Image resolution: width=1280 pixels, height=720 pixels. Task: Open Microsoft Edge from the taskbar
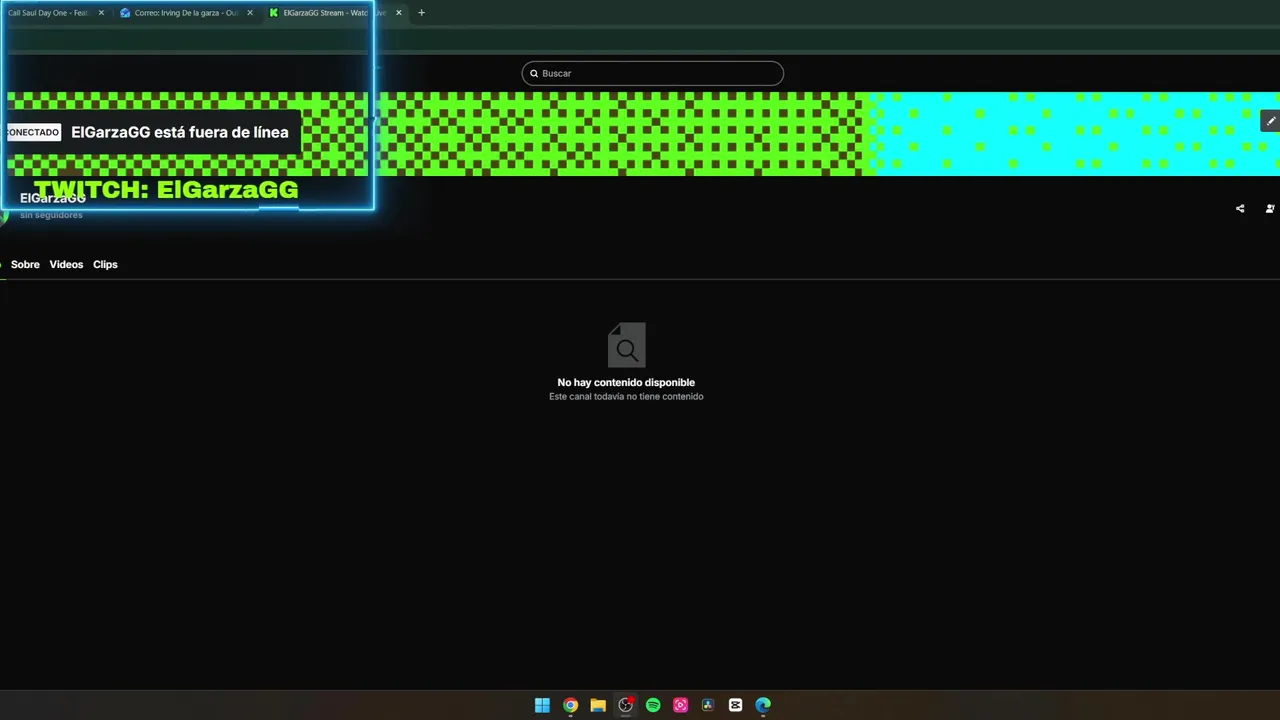(x=763, y=705)
